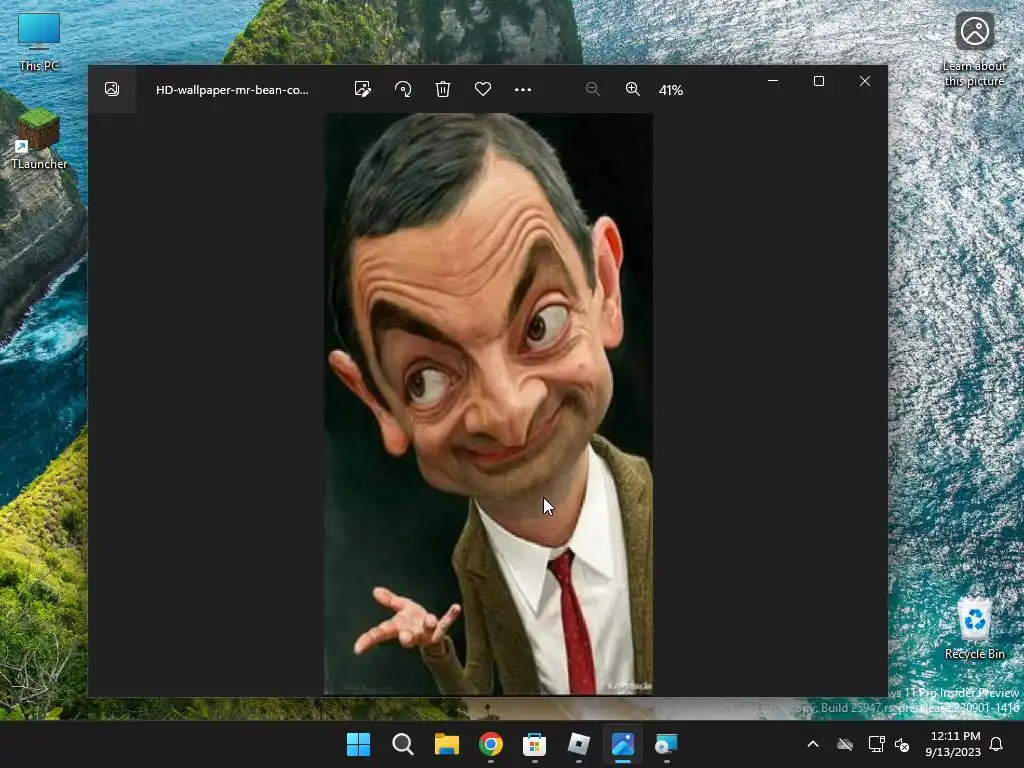The image size is (1024, 768).
Task: Open Roblox Studio icon in taskbar
Action: click(579, 744)
